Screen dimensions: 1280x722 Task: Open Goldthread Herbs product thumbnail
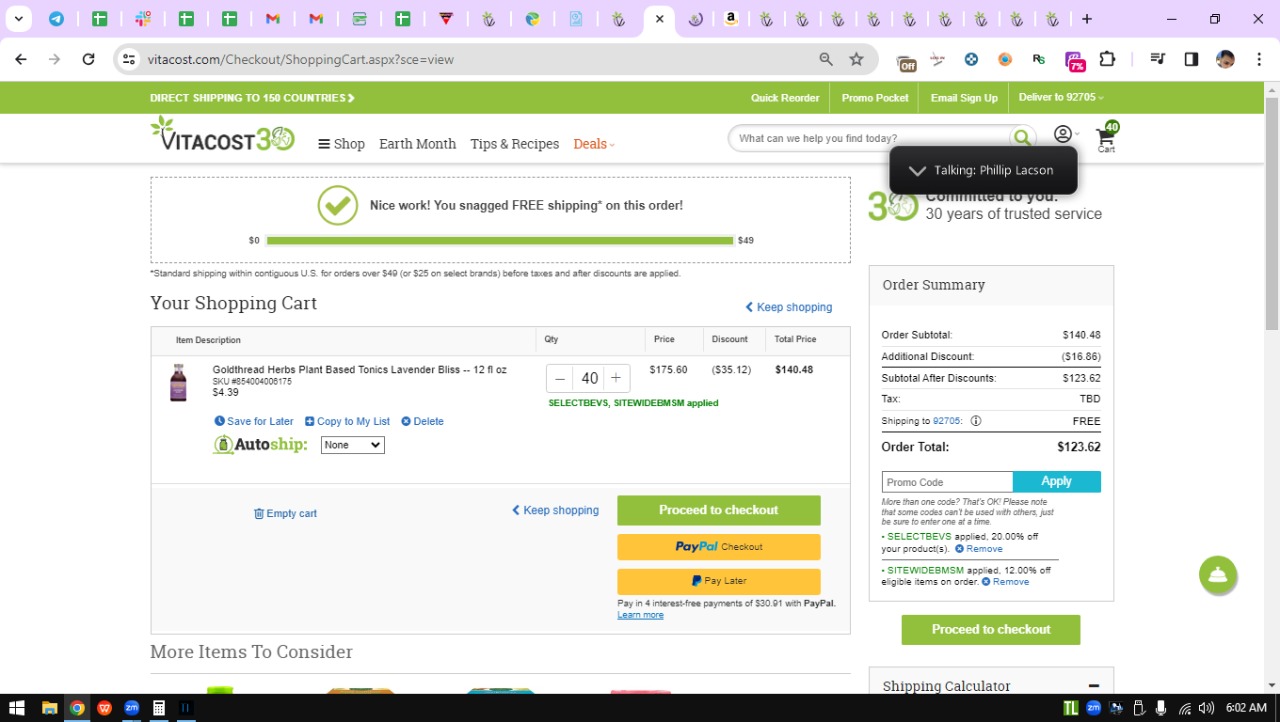click(178, 382)
